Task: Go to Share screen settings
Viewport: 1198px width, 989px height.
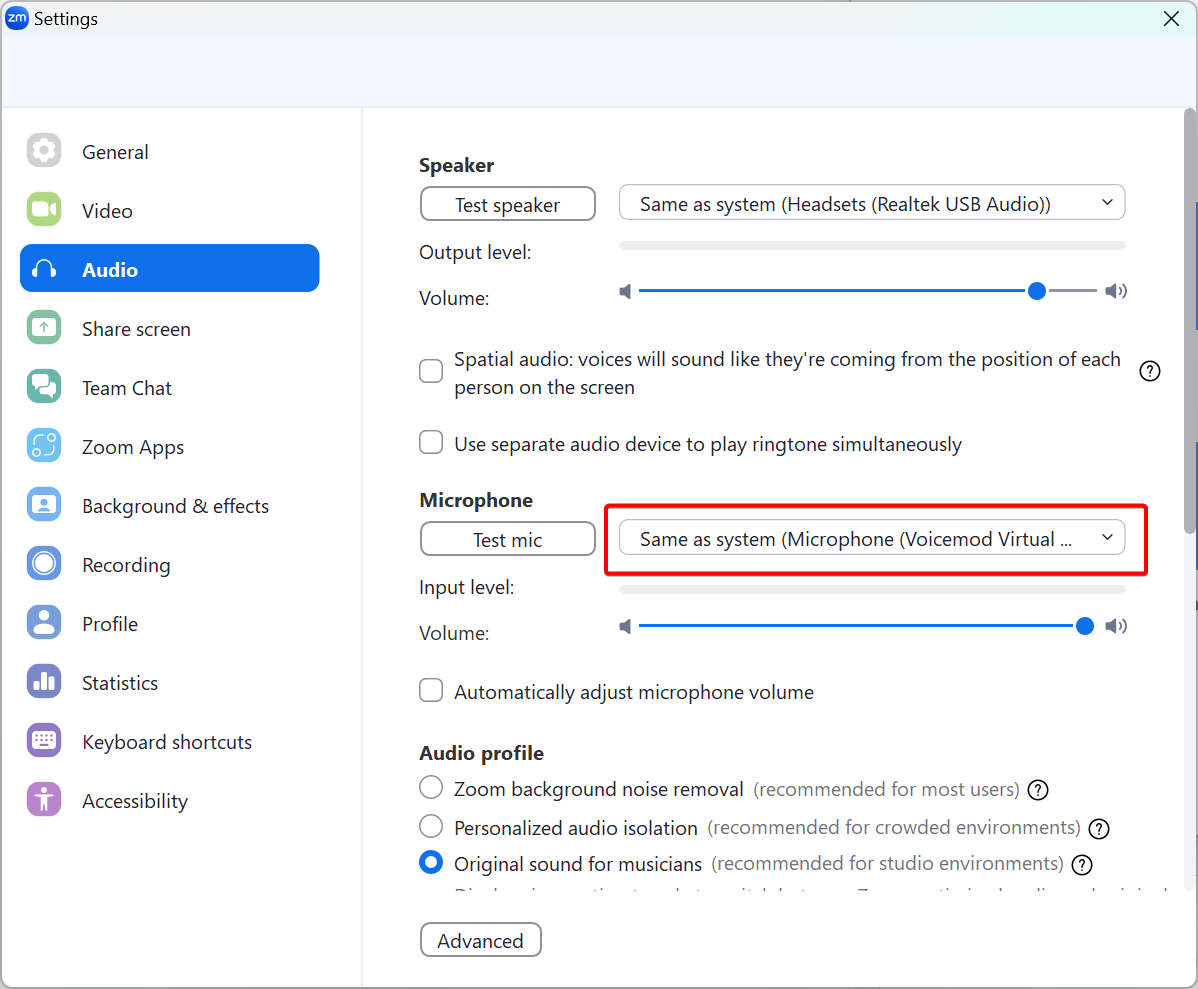Action: (x=170, y=329)
